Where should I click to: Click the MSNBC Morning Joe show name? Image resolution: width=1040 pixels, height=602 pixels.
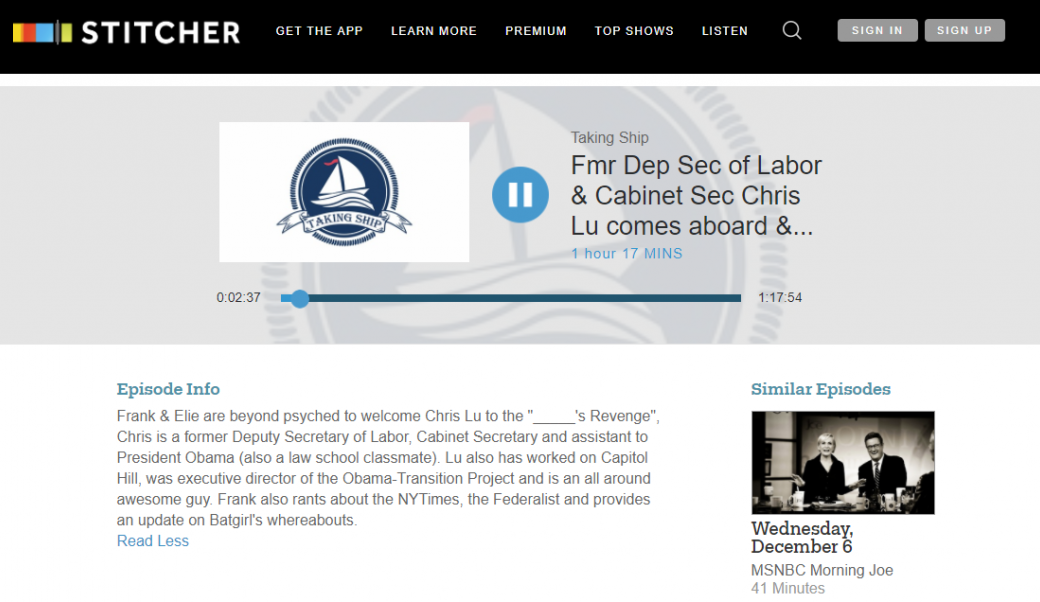coord(822,570)
